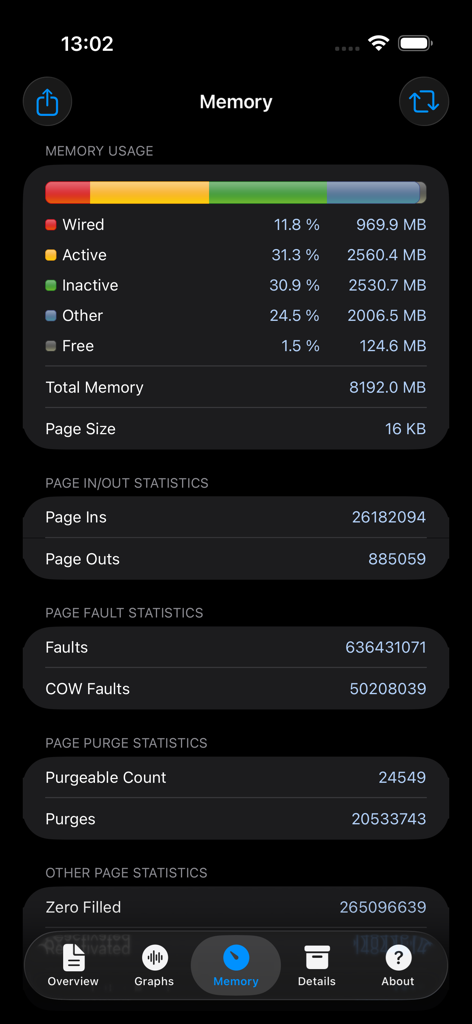
Task: Tap the battery icon in status bar
Action: coord(416,44)
